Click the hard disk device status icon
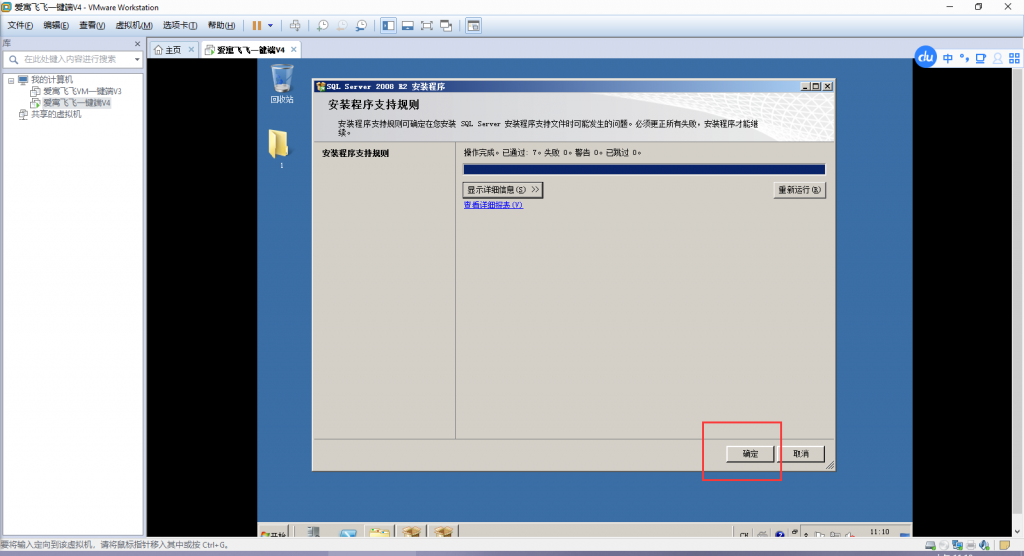 click(x=930, y=545)
